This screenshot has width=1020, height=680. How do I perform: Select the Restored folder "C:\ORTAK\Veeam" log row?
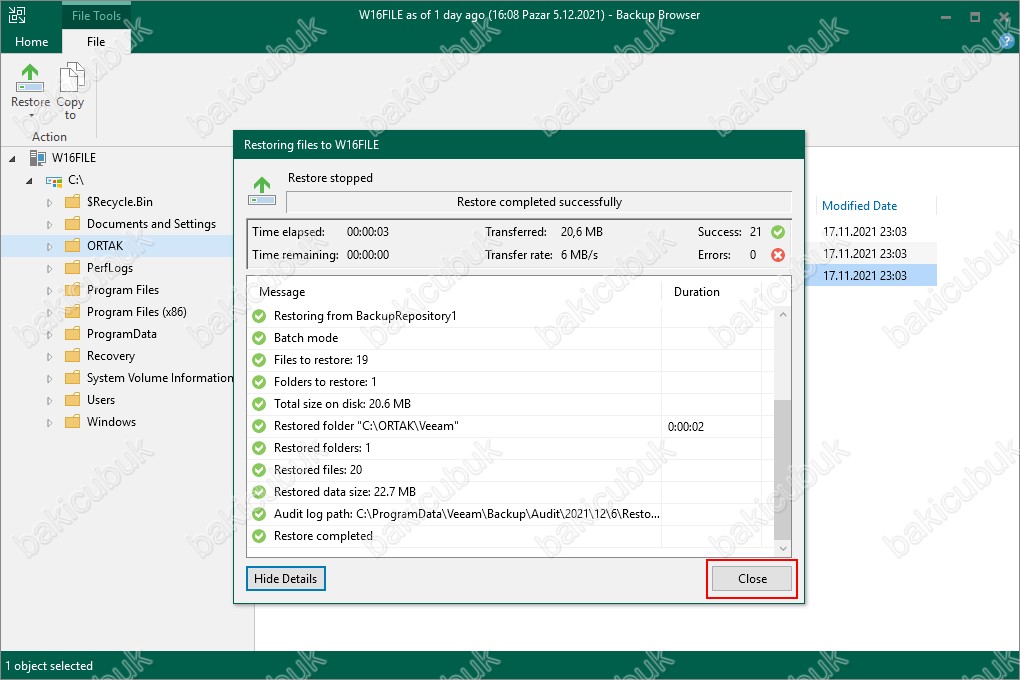[511, 426]
